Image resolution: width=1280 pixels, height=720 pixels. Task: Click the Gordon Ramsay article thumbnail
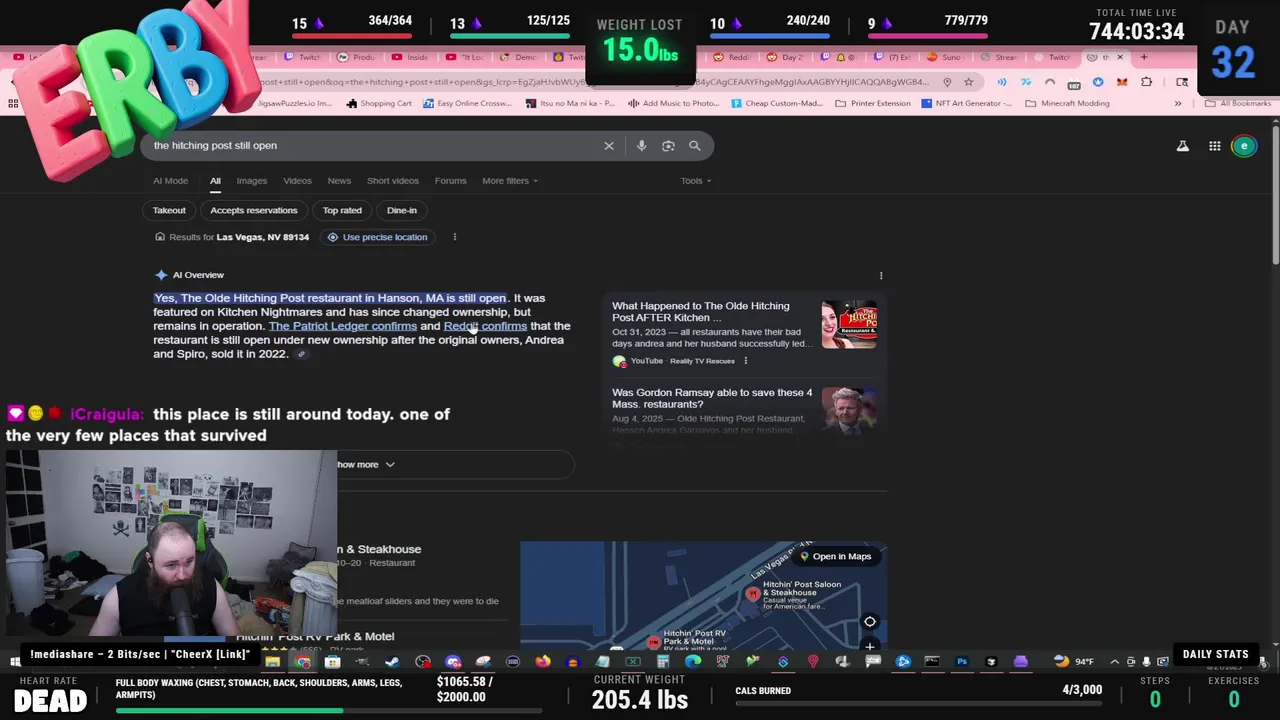(849, 411)
